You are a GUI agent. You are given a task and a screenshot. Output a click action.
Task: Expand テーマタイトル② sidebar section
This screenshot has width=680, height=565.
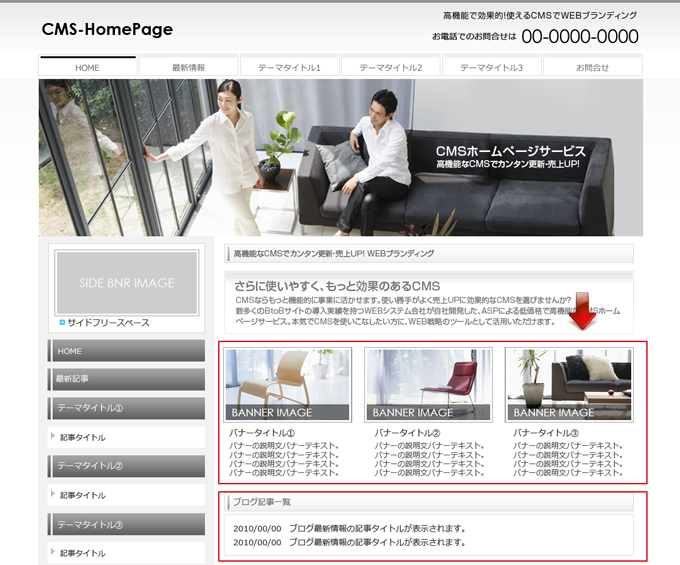pos(126,466)
